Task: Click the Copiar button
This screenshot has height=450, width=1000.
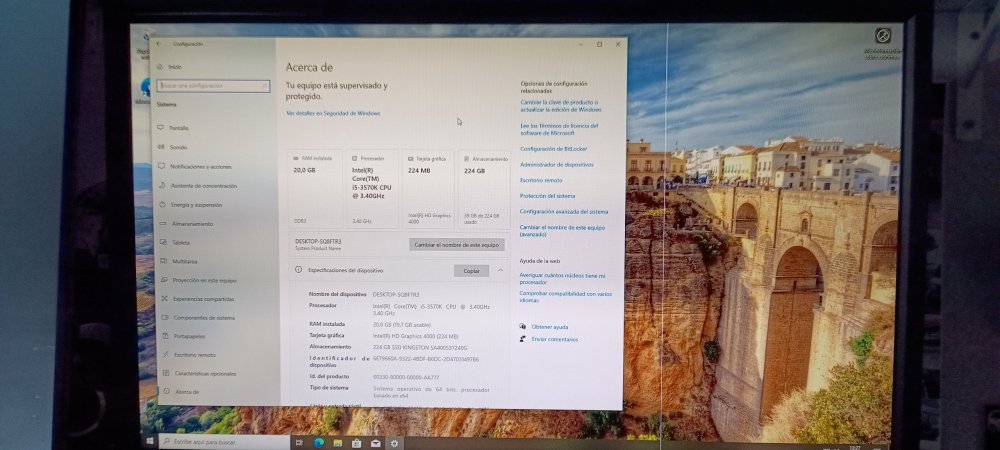Action: tap(471, 271)
